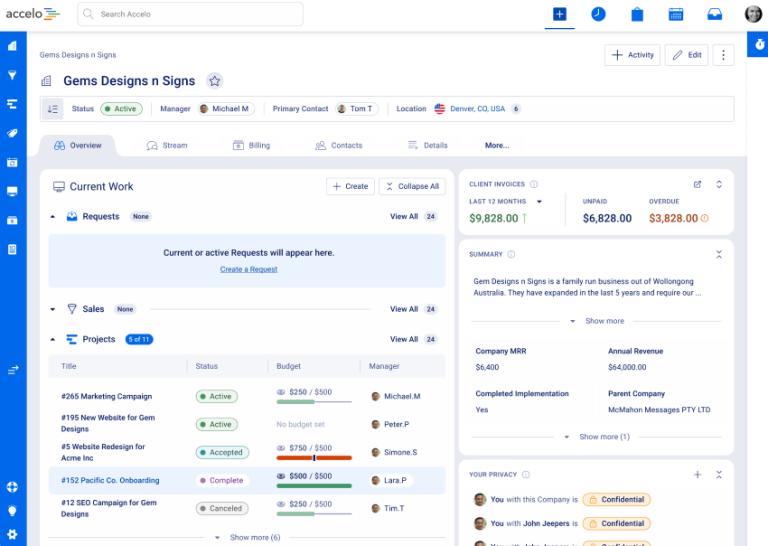768x546 pixels.
Task: Click the settings gear in left sidebar
Action: point(12,534)
